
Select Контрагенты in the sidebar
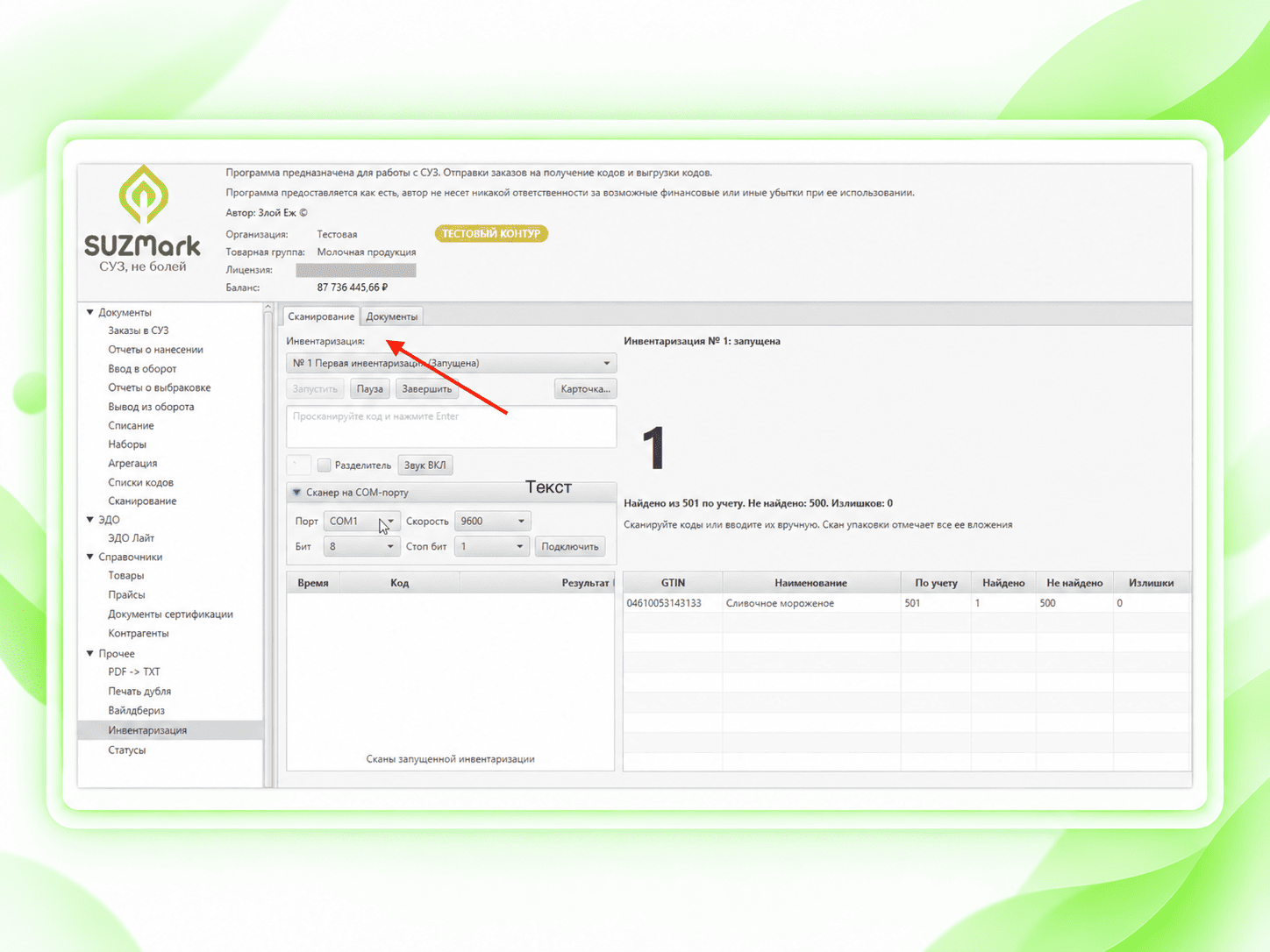coord(139,634)
